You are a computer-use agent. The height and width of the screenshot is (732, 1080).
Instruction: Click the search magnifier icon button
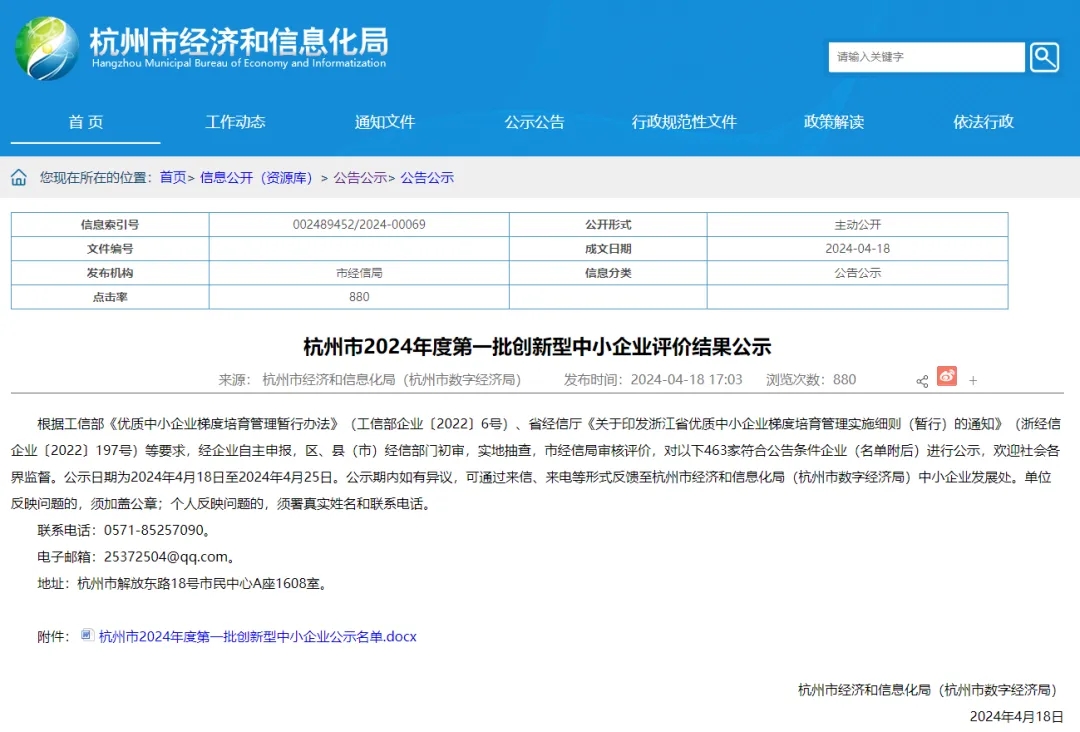click(x=1044, y=57)
